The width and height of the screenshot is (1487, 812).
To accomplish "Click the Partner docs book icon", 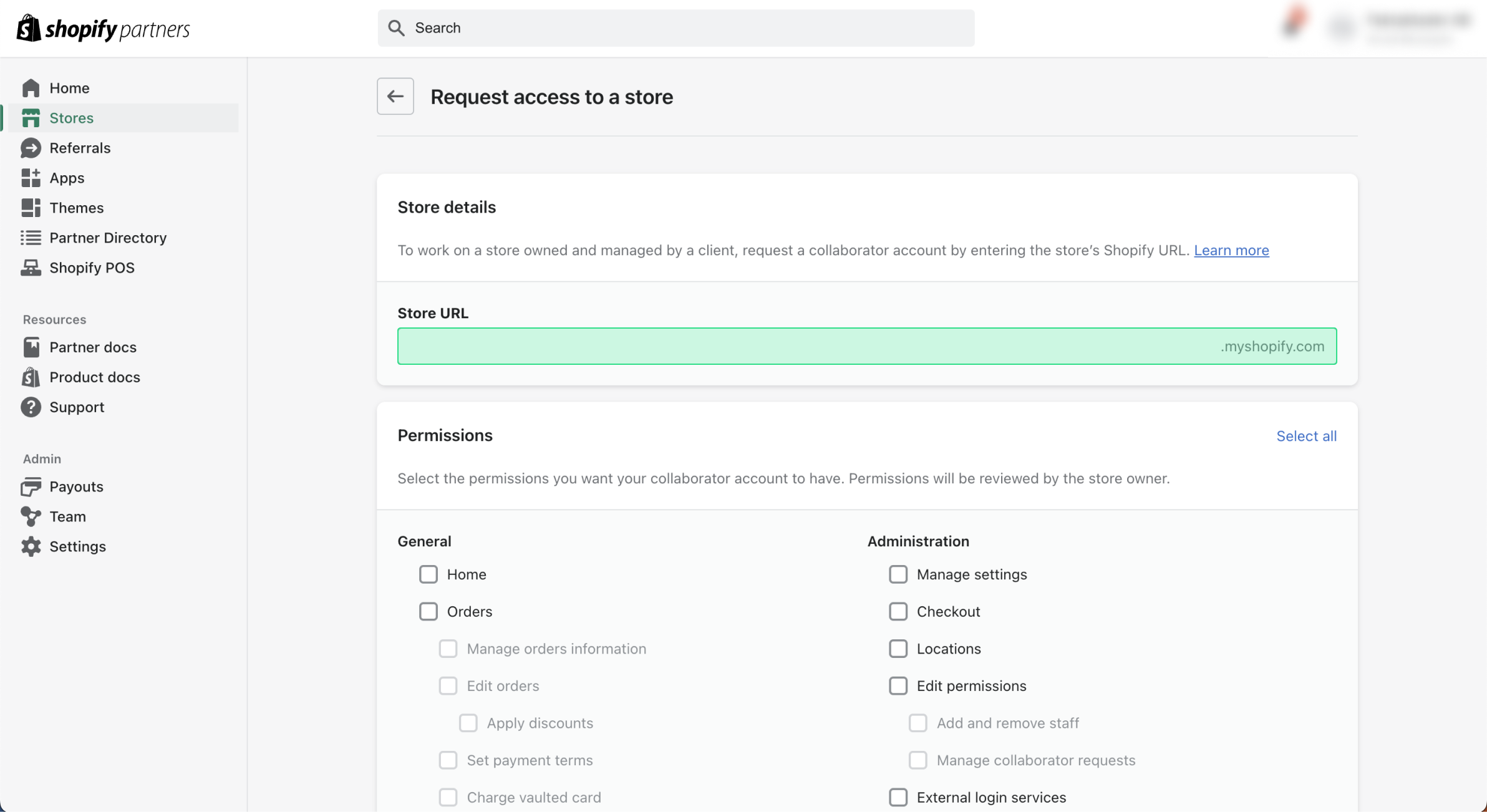I will (x=31, y=347).
